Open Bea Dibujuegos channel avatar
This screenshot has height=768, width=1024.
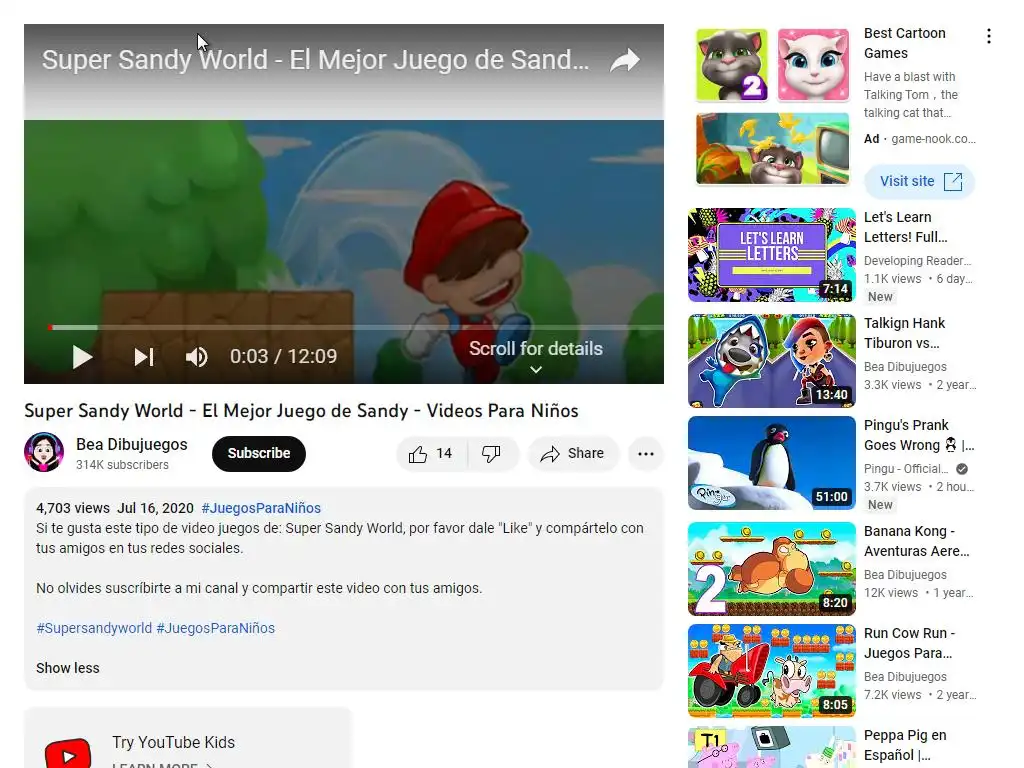[x=44, y=452]
